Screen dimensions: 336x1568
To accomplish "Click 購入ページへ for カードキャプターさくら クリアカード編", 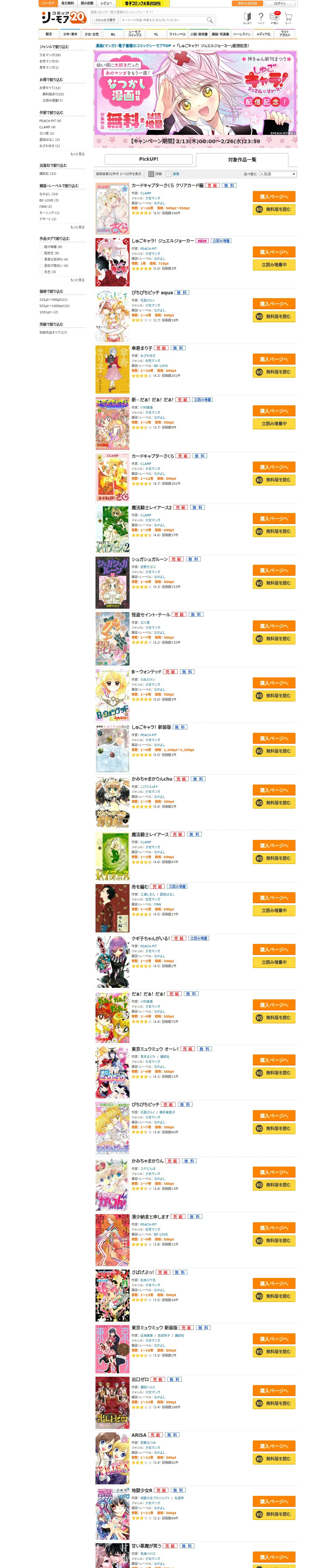I will tap(274, 197).
